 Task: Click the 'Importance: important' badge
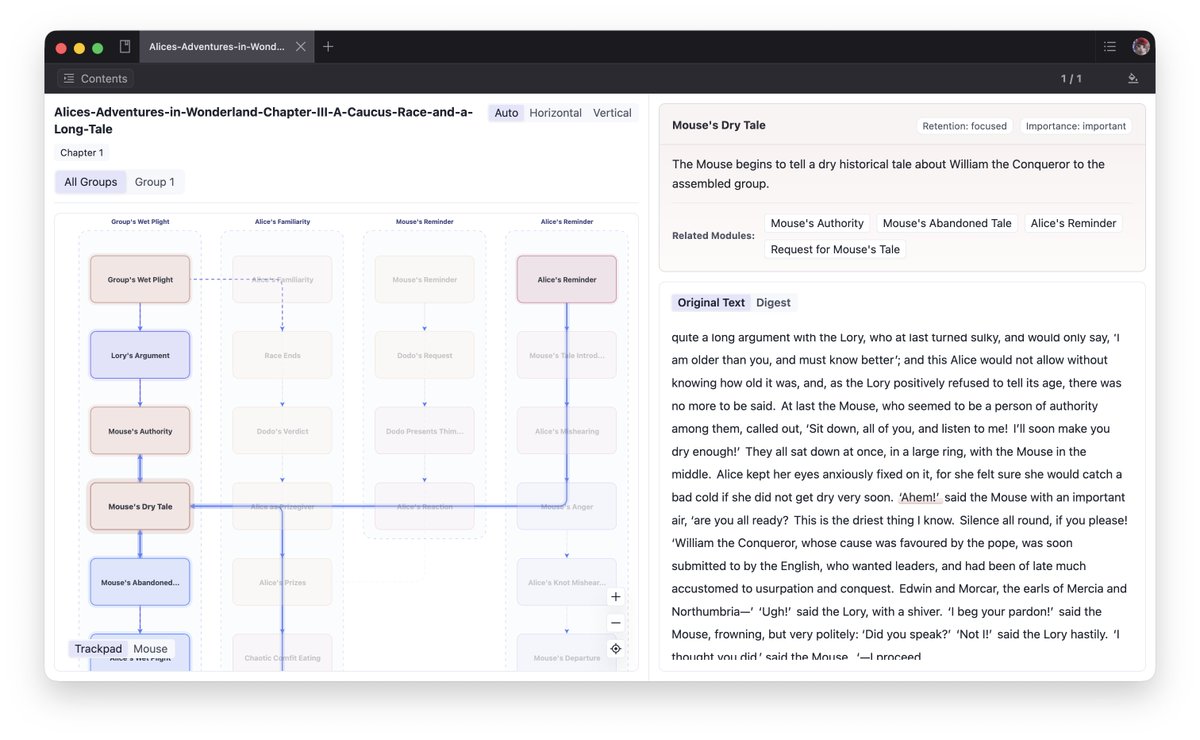pos(1076,126)
